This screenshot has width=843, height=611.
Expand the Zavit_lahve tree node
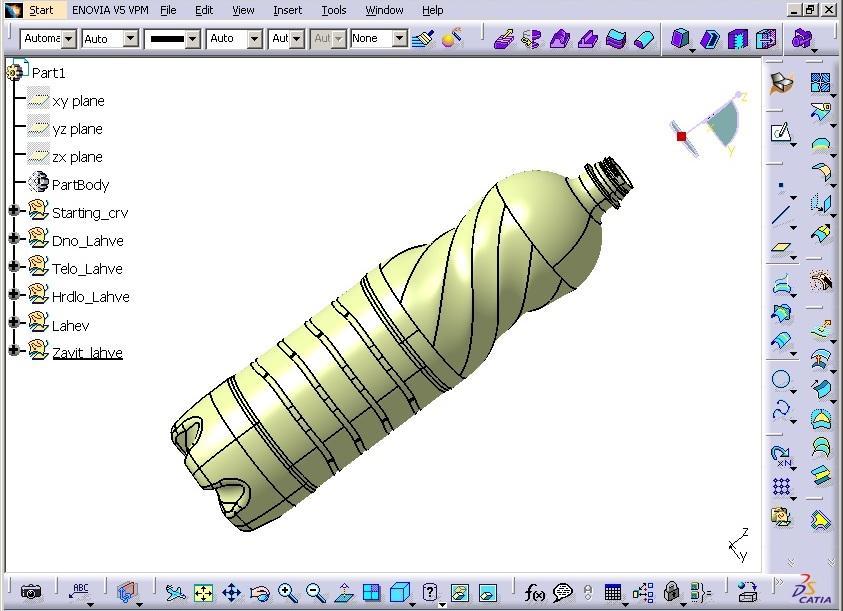point(14,350)
